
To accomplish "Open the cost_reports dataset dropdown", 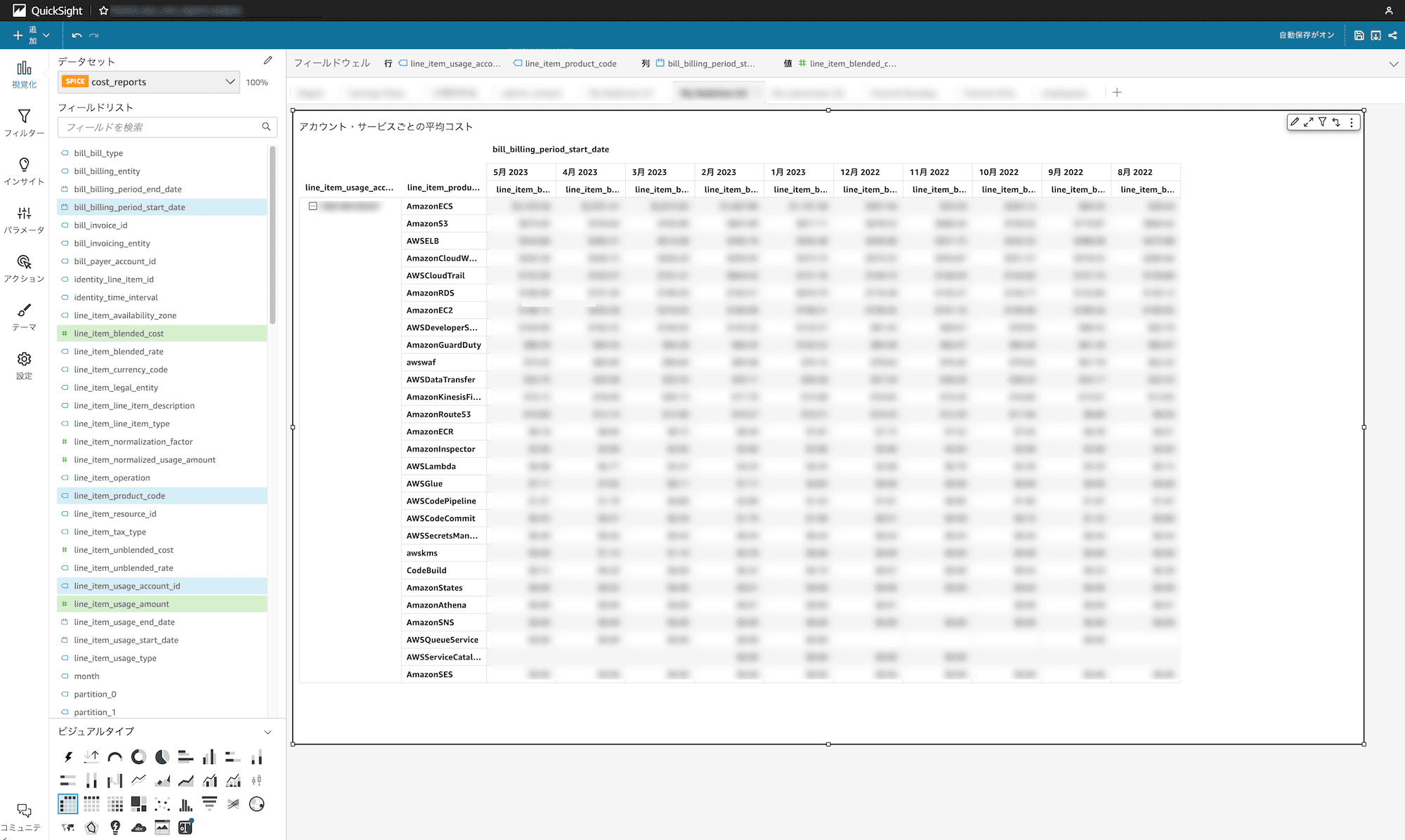I will coord(149,81).
